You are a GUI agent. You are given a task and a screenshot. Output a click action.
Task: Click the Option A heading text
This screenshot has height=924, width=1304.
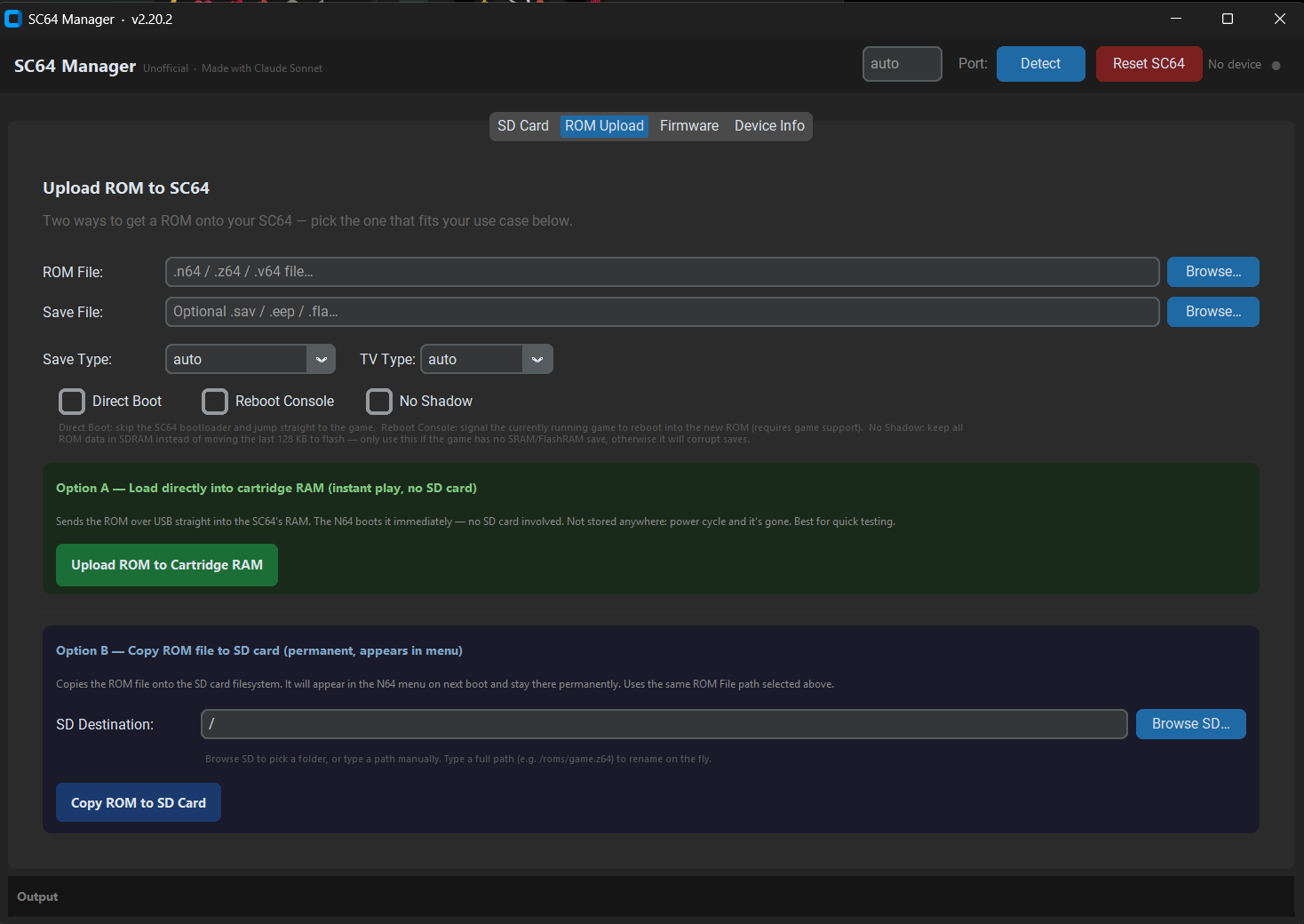(266, 489)
